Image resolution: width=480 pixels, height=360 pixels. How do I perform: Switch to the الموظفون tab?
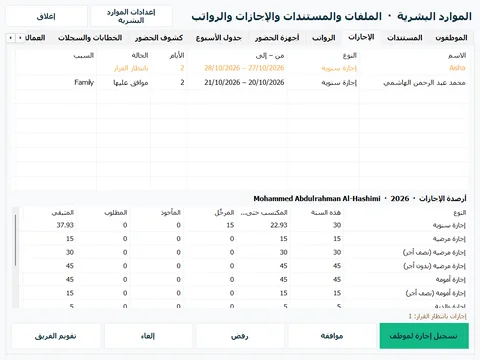[x=451, y=38]
